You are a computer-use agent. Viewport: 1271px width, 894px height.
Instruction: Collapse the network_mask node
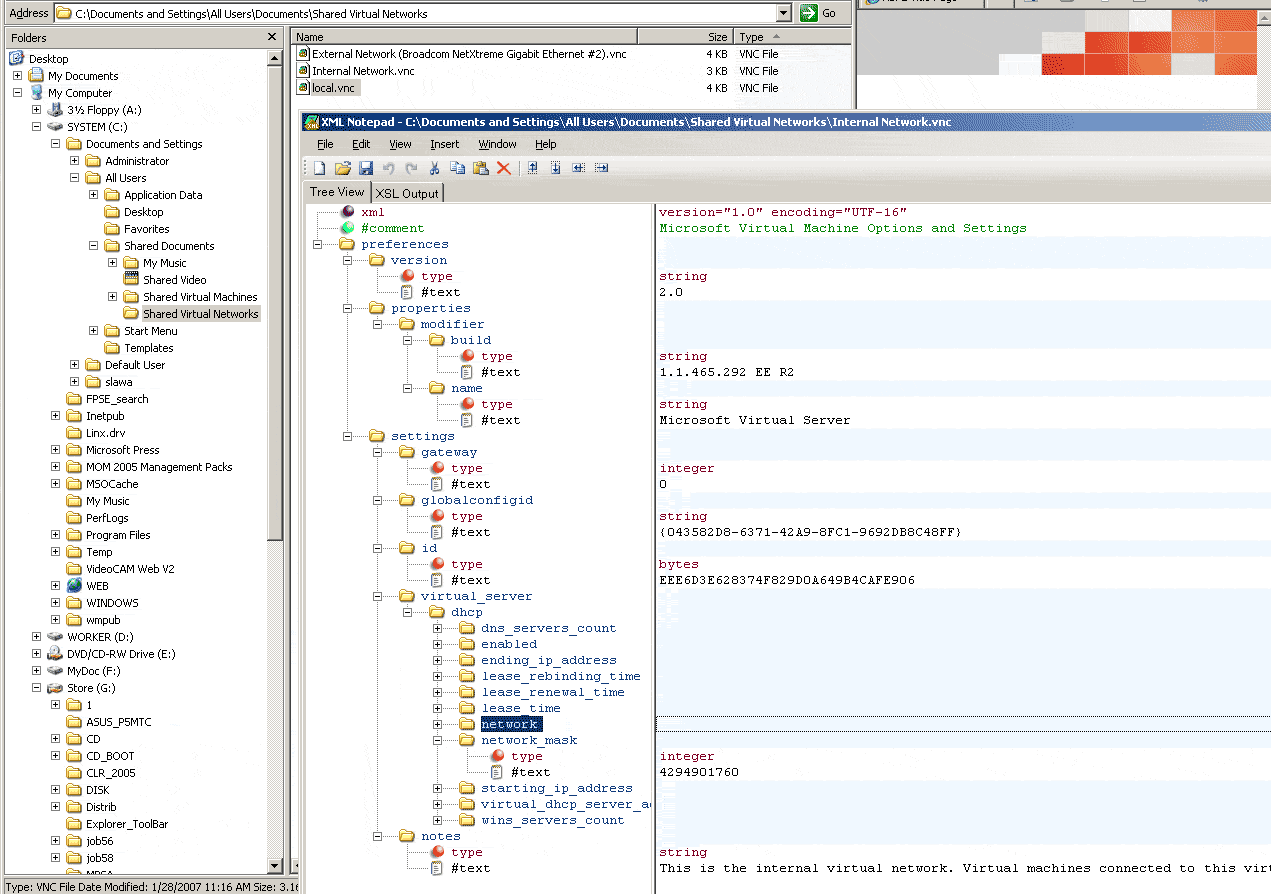pos(437,740)
